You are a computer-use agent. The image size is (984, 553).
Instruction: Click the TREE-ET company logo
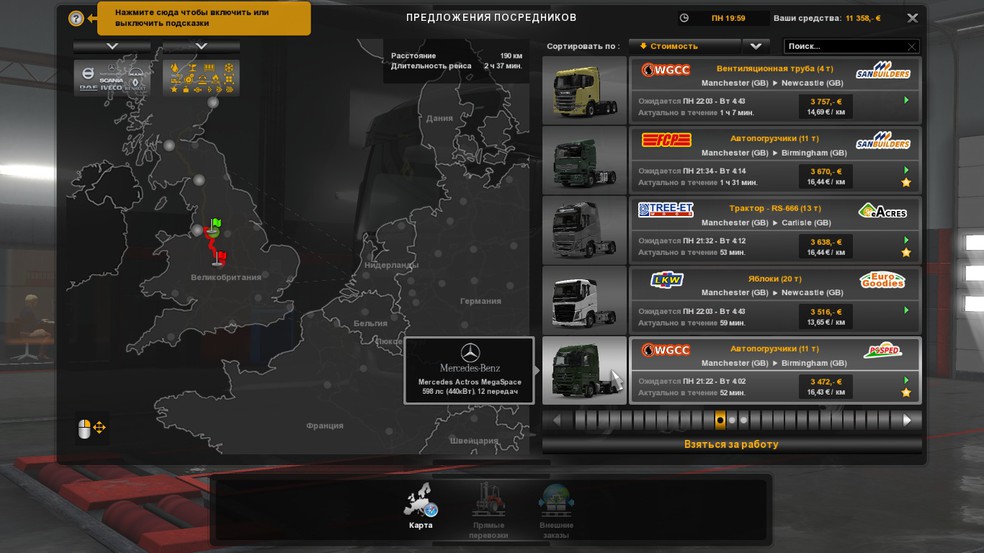(665, 210)
